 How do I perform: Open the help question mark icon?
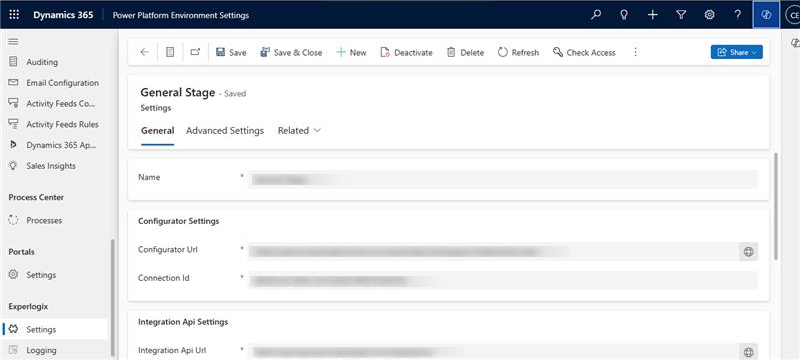(x=737, y=15)
